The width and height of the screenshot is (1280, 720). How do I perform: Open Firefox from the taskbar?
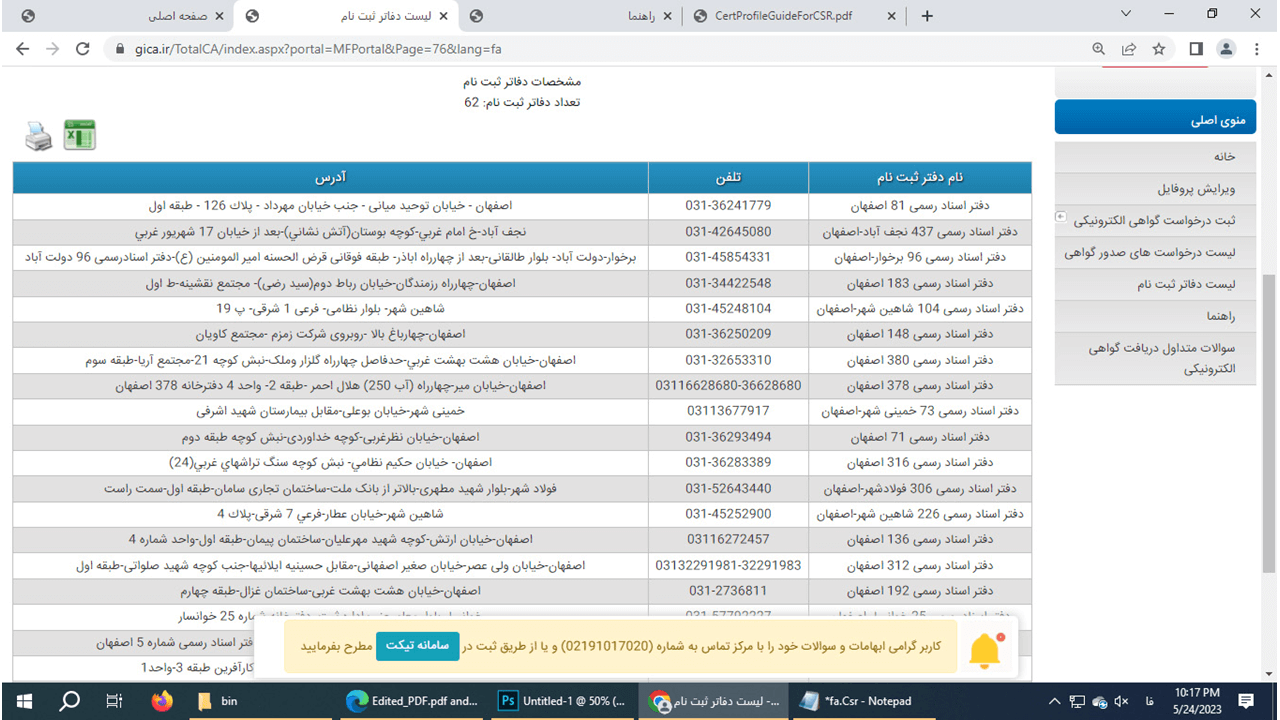(x=162, y=701)
